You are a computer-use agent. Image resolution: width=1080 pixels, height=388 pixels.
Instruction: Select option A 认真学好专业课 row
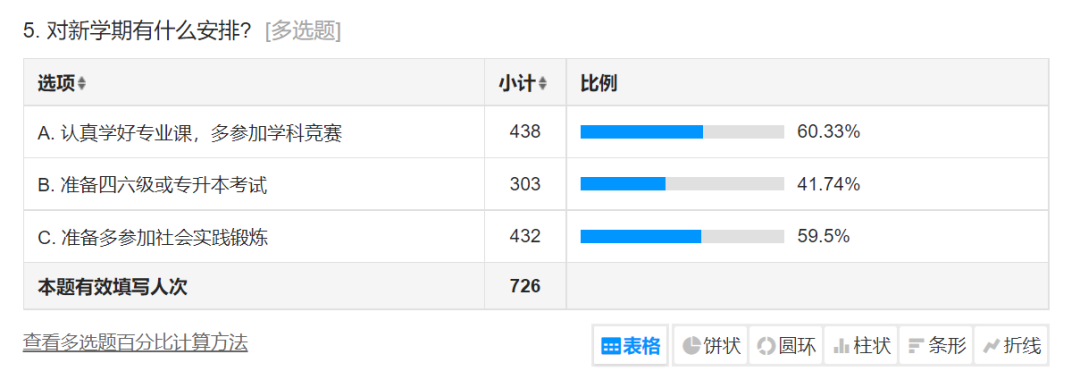(x=536, y=132)
